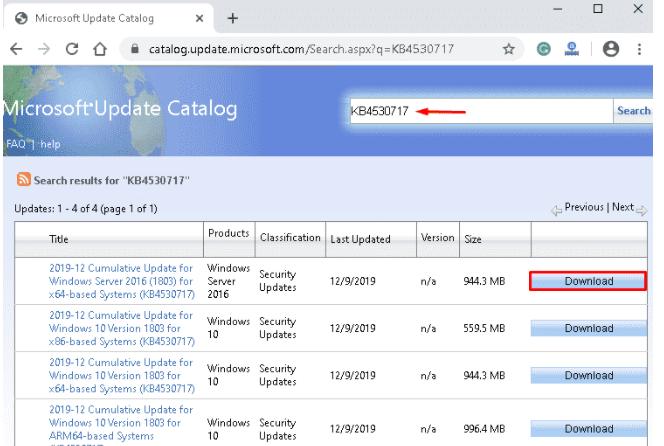Screen dimensions: 664x446
Task: Sort results by the Version column header
Action: pyautogui.click(x=437, y=238)
